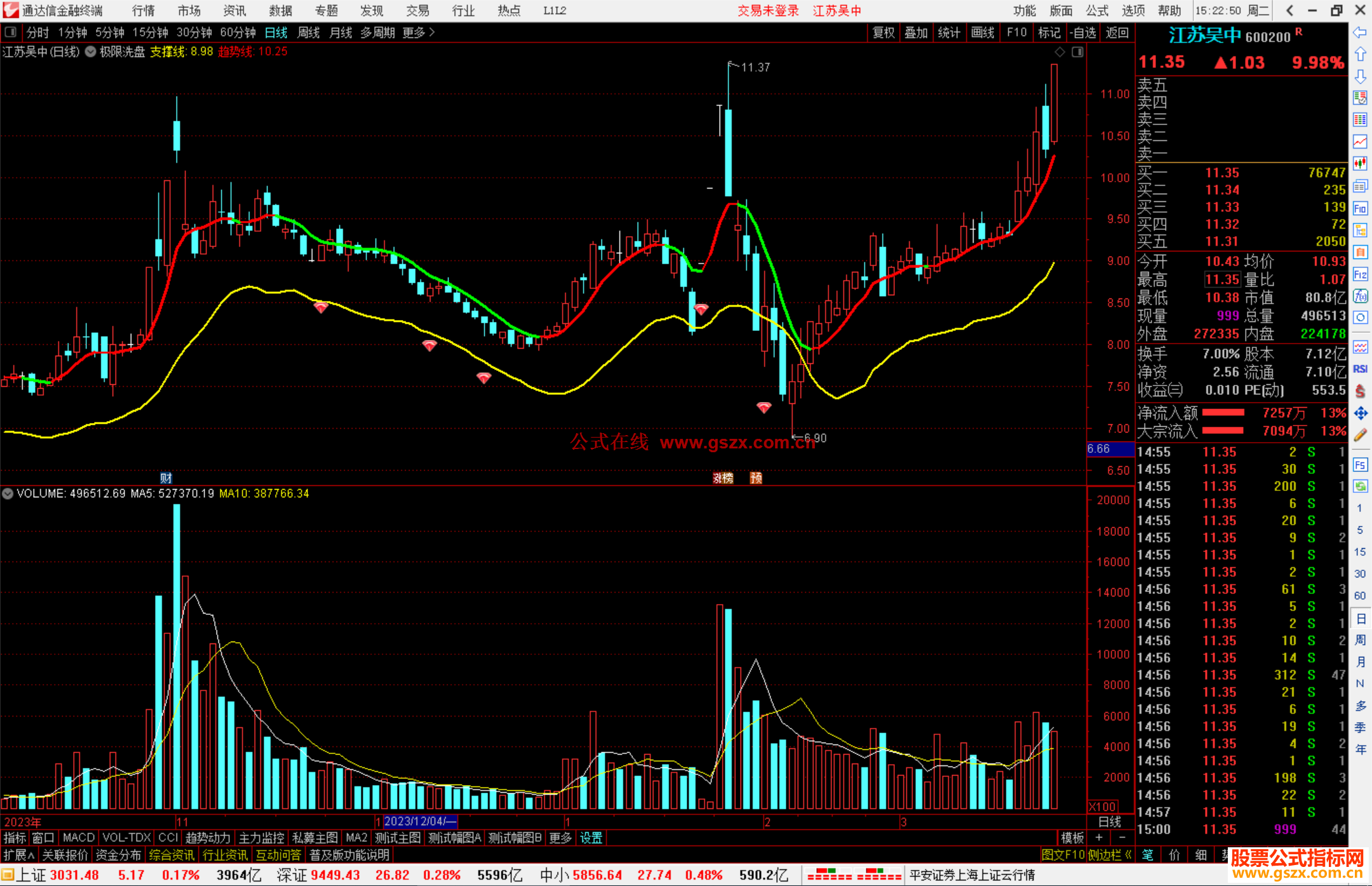Click the blue left arrow back icon
Screen dimensions: 1372x886
click(1360, 32)
